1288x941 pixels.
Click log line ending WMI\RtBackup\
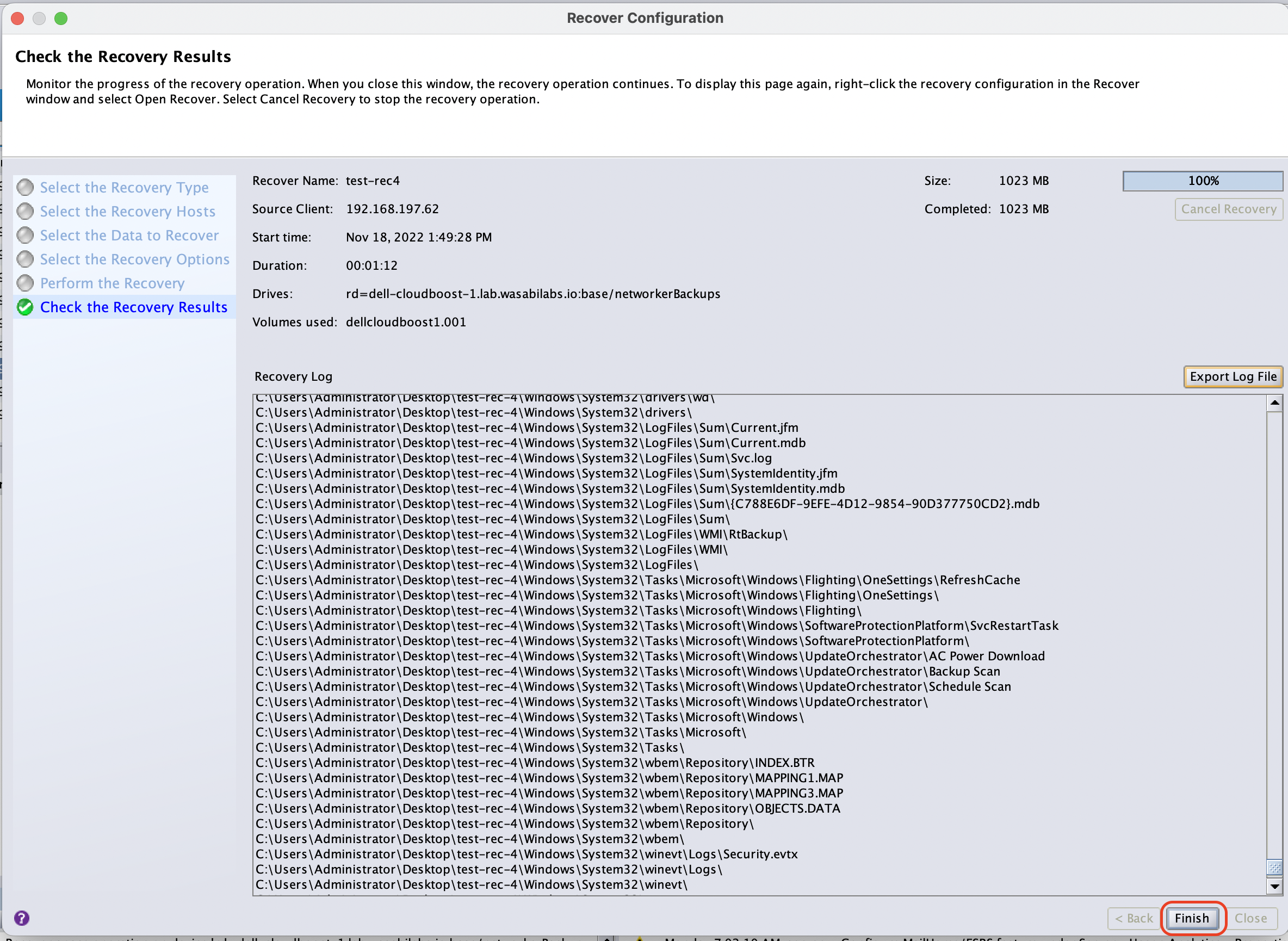pos(521,534)
